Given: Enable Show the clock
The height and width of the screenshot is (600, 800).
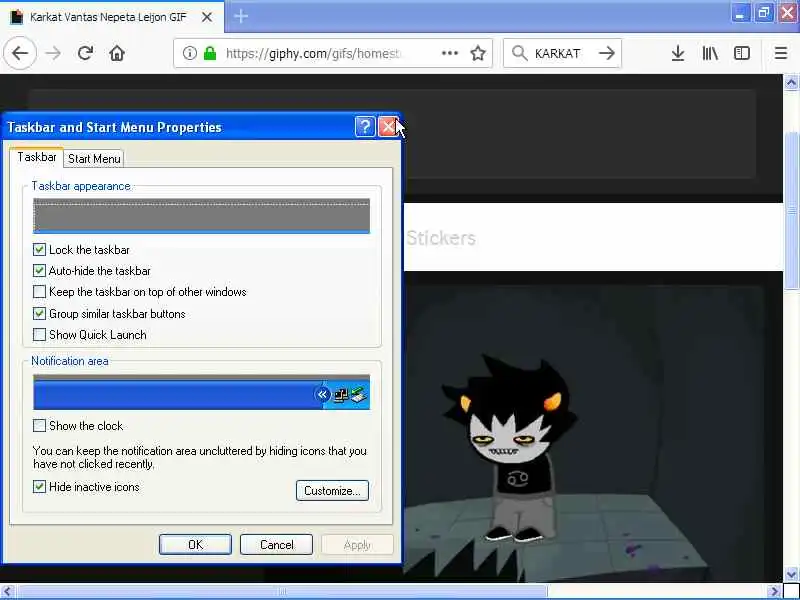Looking at the screenshot, I should tap(39, 426).
